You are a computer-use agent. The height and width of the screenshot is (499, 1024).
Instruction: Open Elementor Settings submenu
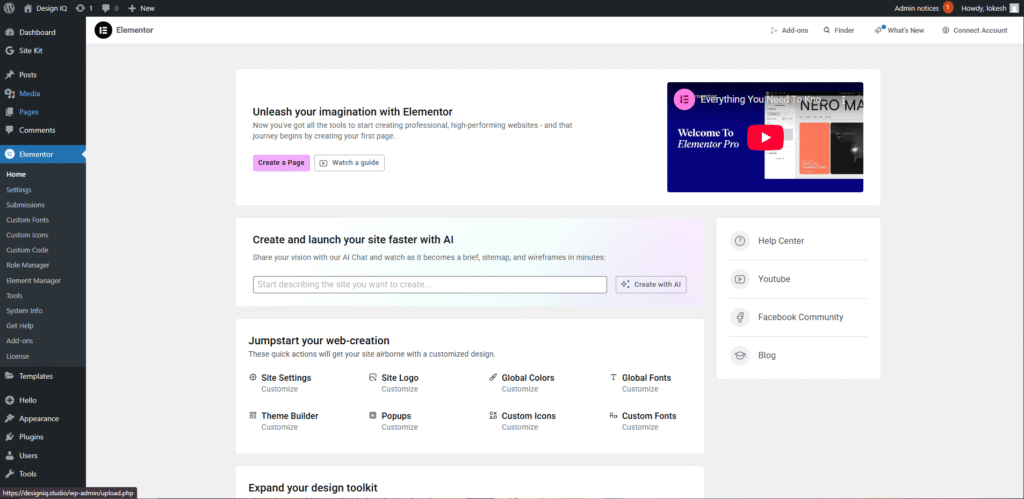19,190
